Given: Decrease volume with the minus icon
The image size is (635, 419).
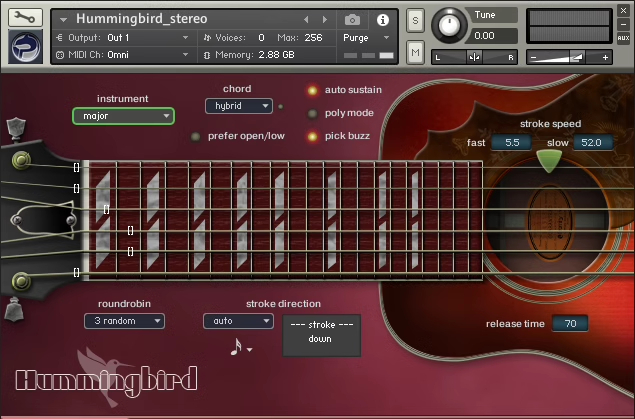Looking at the screenshot, I should click(x=534, y=57).
